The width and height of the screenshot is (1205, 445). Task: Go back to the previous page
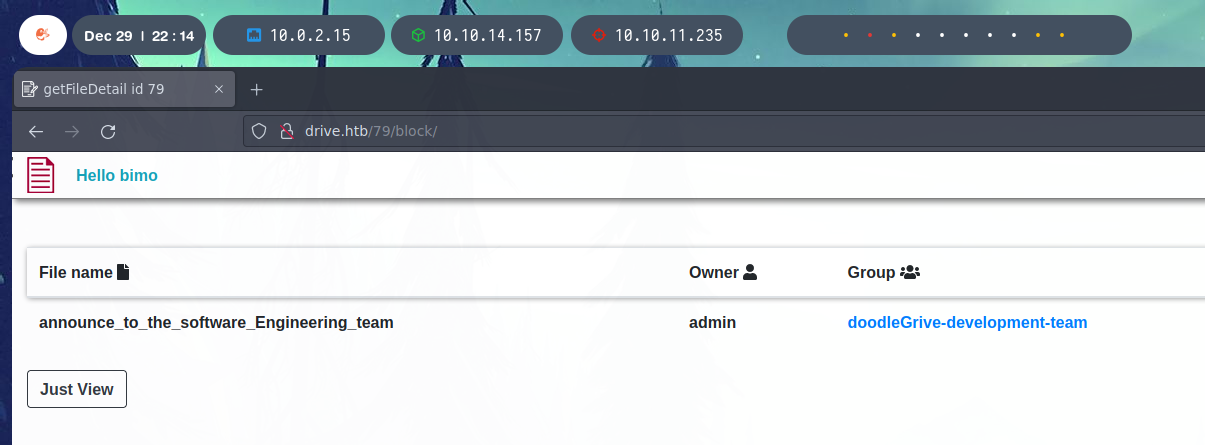(36, 131)
